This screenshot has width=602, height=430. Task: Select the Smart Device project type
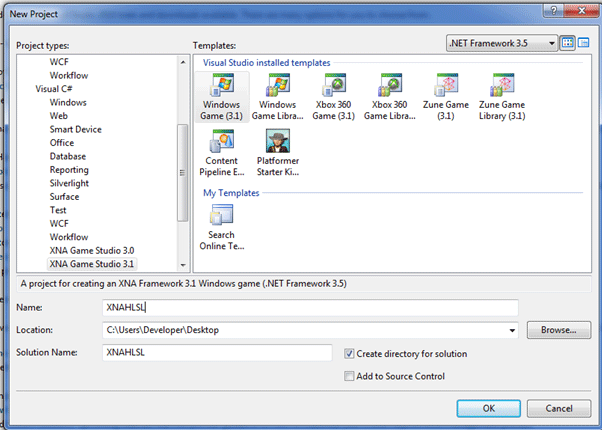pos(76,129)
